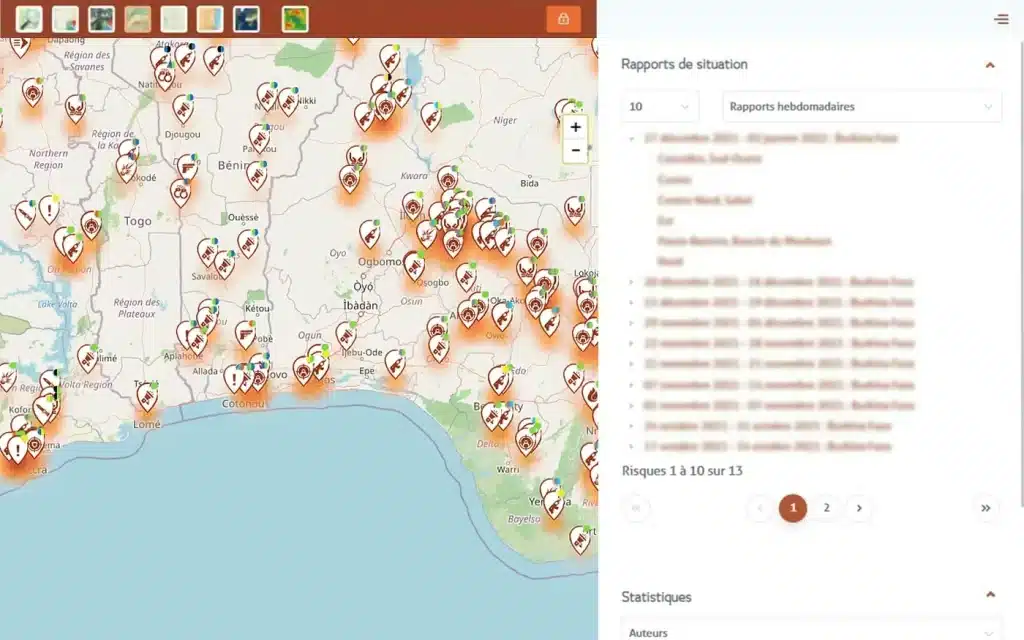Collapse the 27 décembre 2021 report row

click(x=771, y=138)
